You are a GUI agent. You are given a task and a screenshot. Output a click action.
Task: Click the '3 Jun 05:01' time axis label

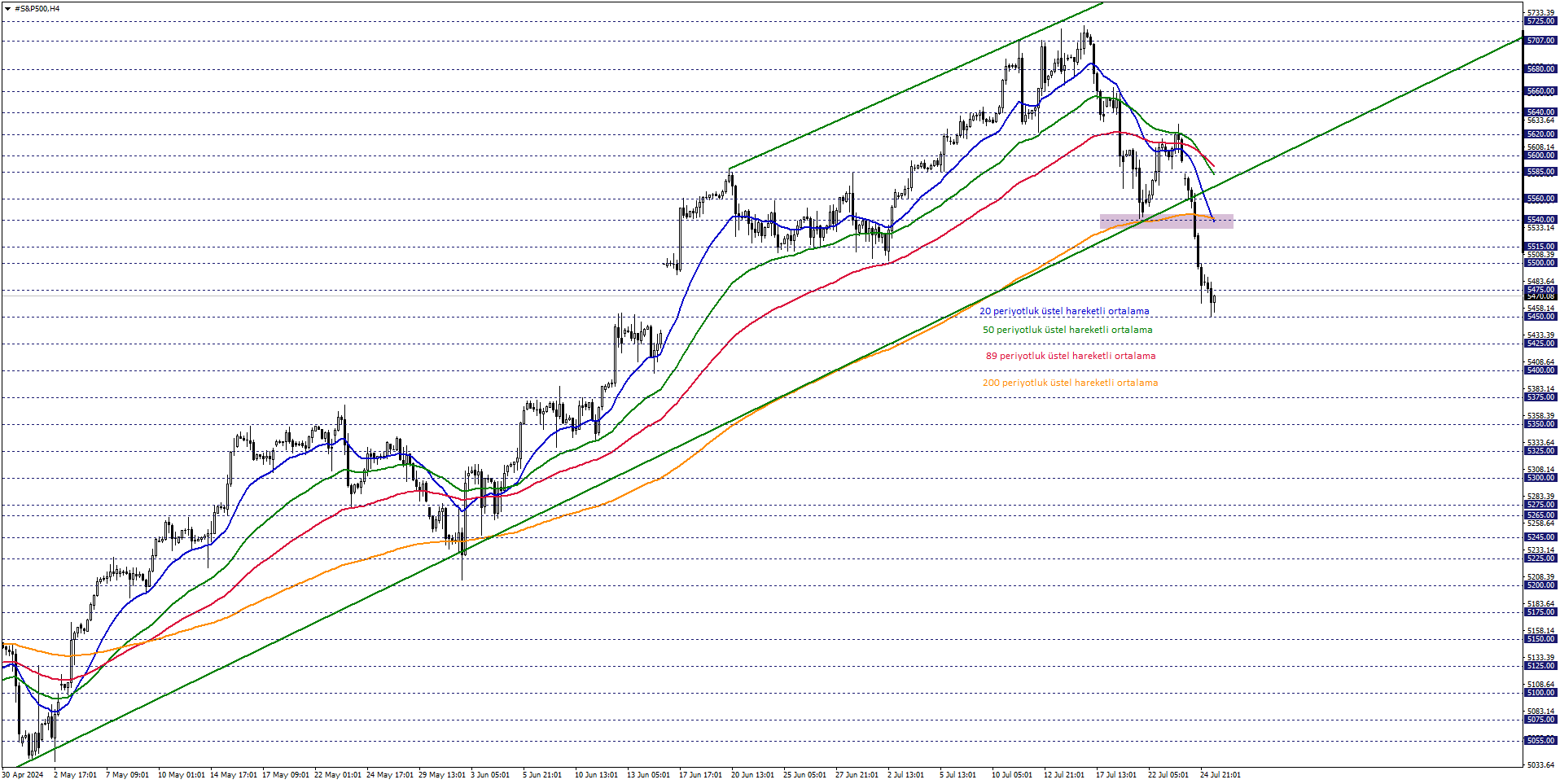[x=490, y=774]
